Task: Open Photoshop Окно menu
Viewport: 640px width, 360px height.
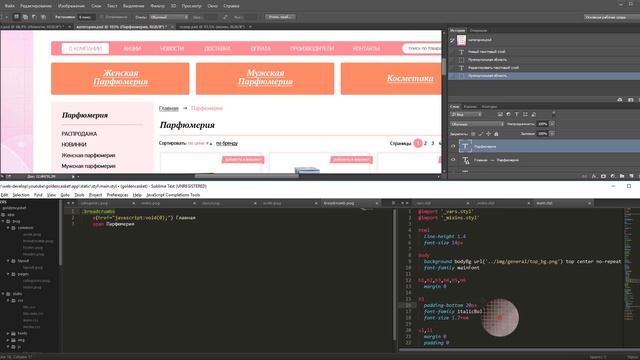Action: (212, 6)
